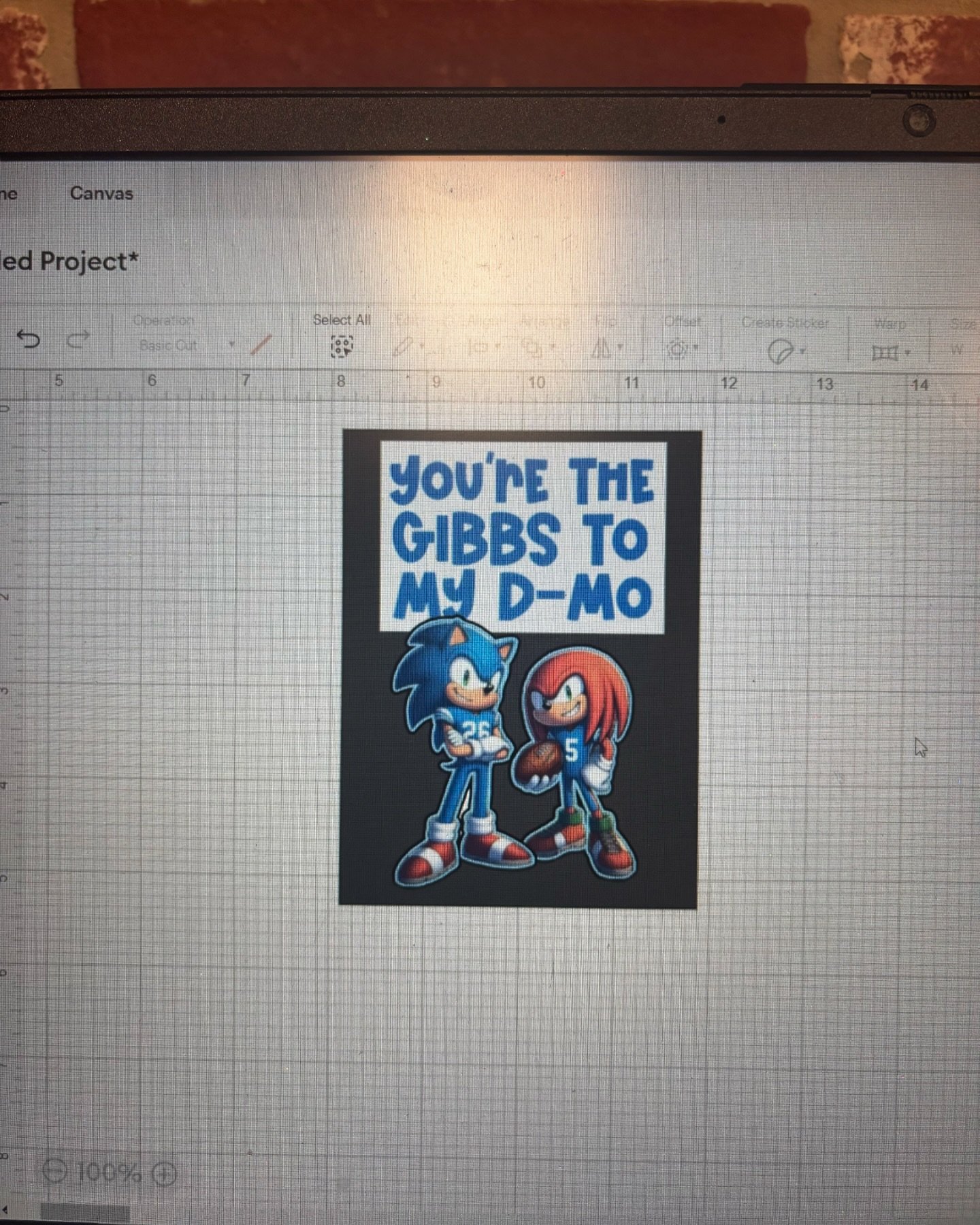Click the 100% zoom level label
The image size is (980, 1225).
[109, 1172]
